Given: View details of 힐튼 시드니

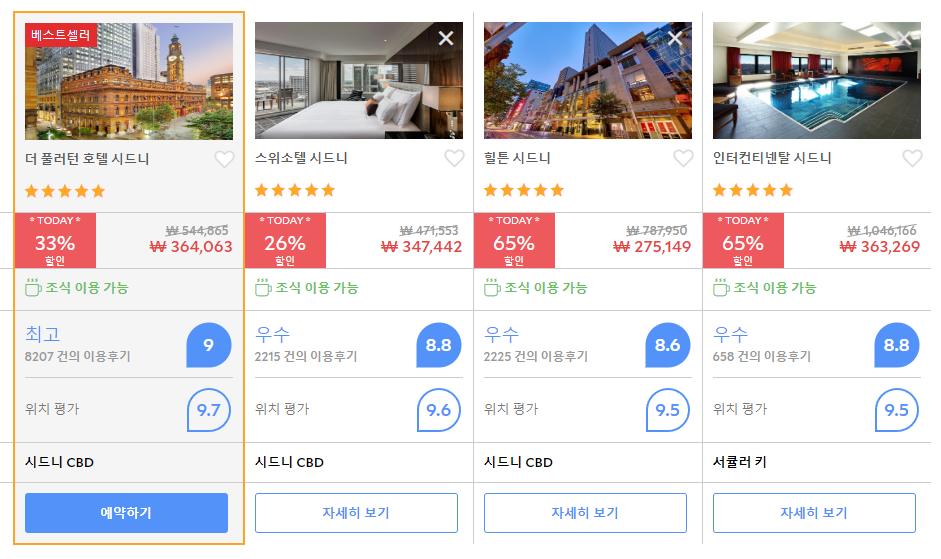Looking at the screenshot, I should [585, 513].
